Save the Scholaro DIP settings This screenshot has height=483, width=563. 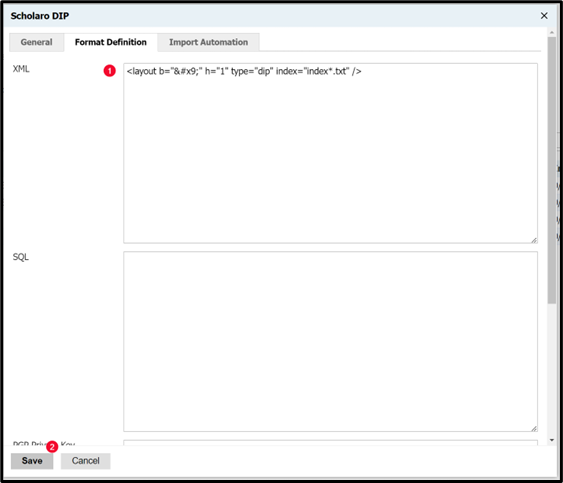click(32, 461)
